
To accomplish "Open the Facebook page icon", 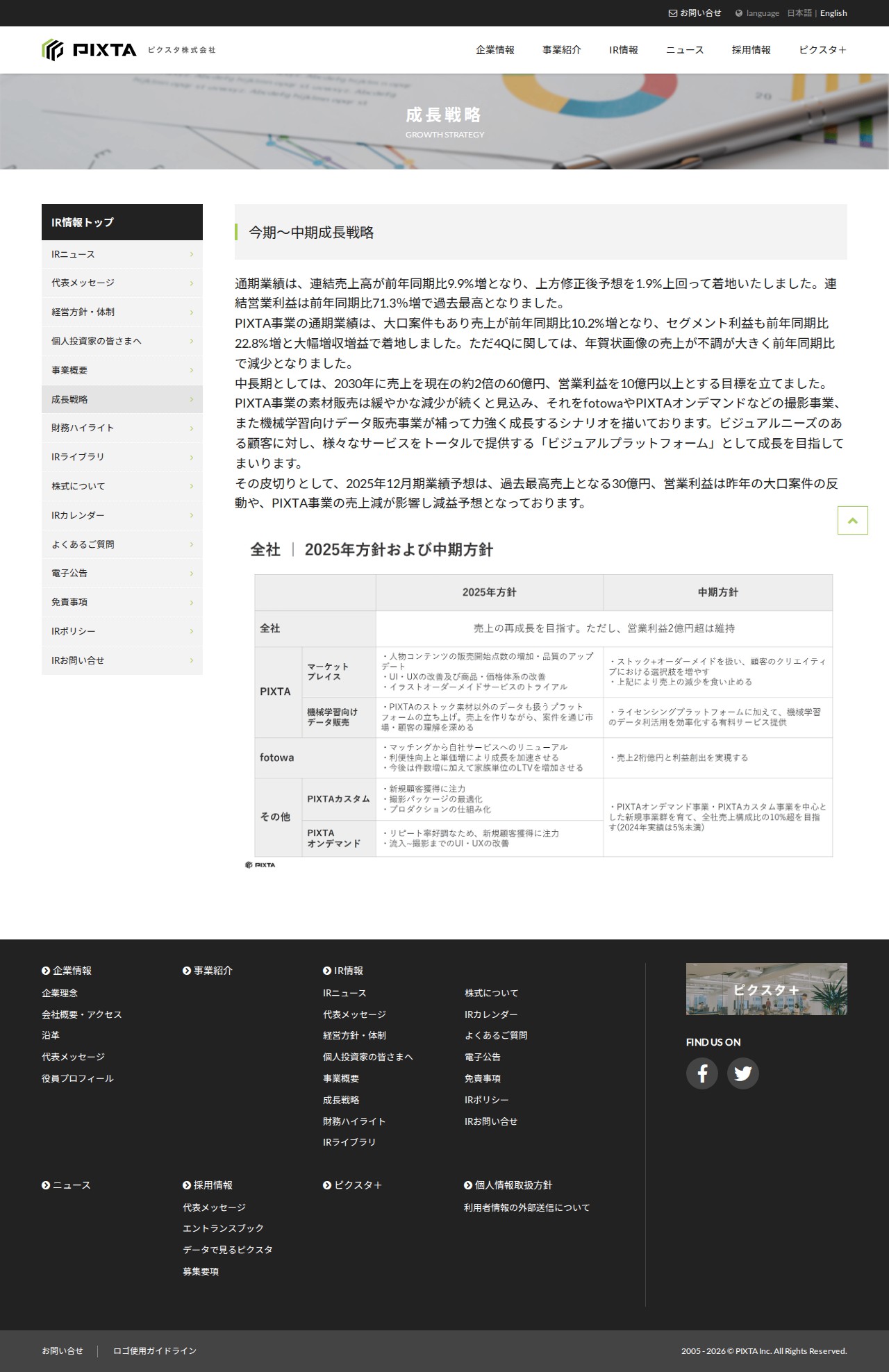I will (702, 1073).
